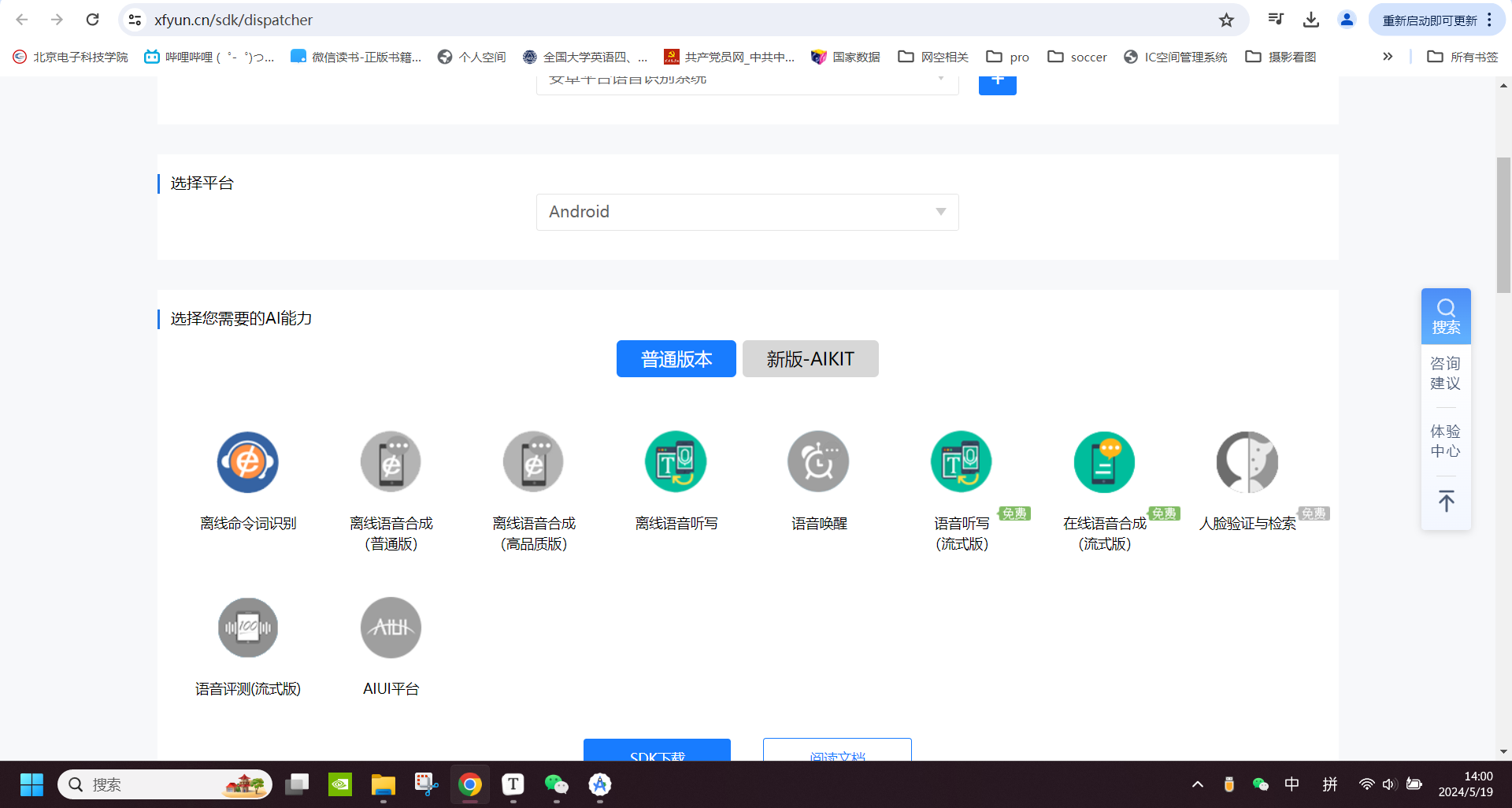Show more bookmarks with the chevron
Viewport: 1512px width, 808px height.
click(1388, 57)
